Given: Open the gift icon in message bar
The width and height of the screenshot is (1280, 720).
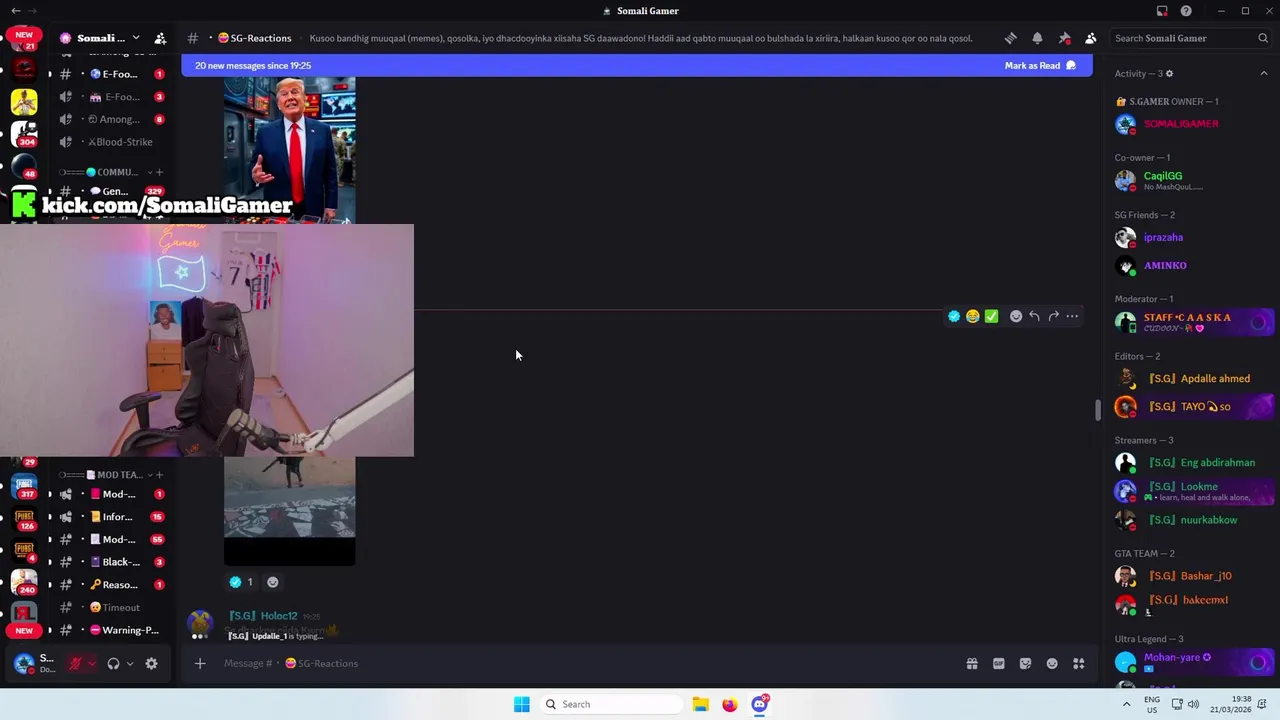Looking at the screenshot, I should (x=972, y=663).
